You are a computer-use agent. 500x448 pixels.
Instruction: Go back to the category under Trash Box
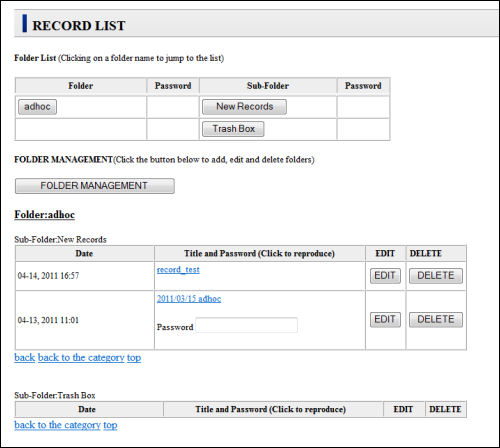click(x=57, y=425)
